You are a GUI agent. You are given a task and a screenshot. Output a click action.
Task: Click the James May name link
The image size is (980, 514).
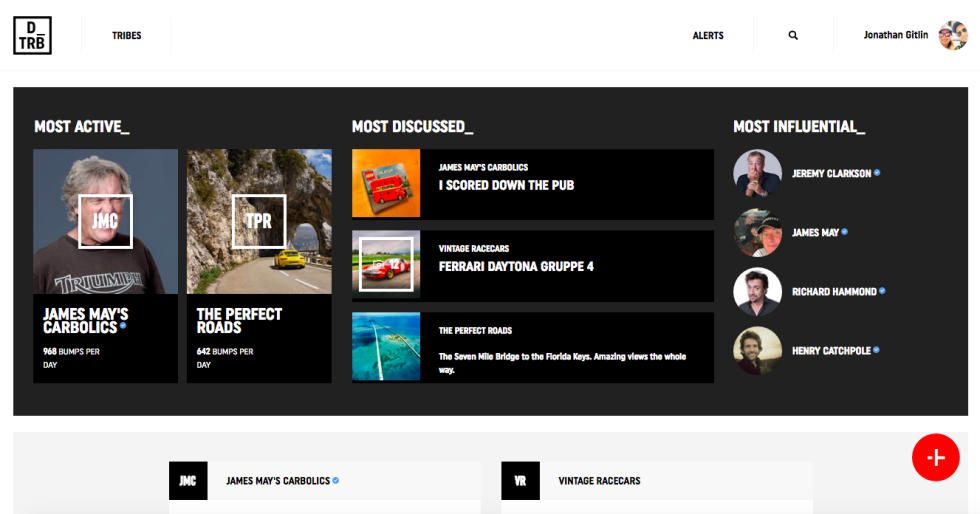click(815, 233)
